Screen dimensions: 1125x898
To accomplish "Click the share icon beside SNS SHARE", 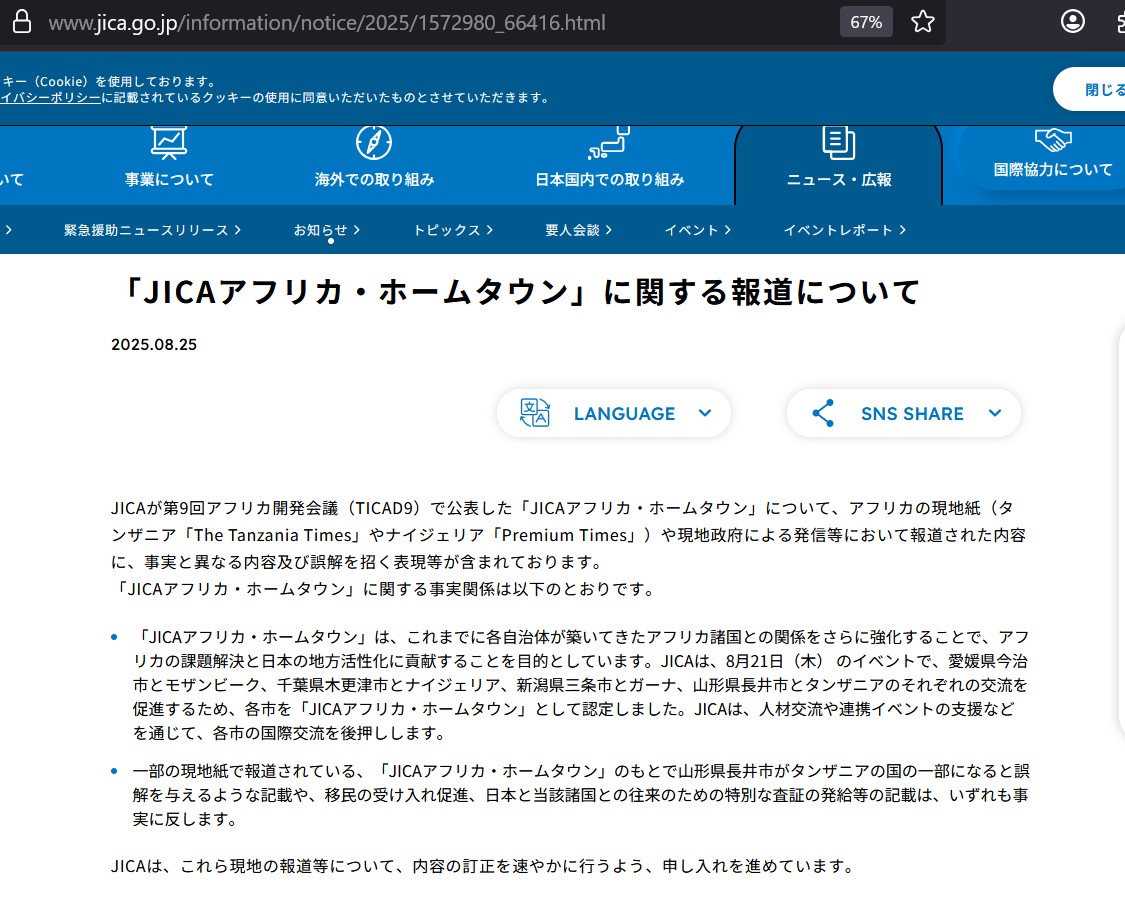I will pos(823,413).
